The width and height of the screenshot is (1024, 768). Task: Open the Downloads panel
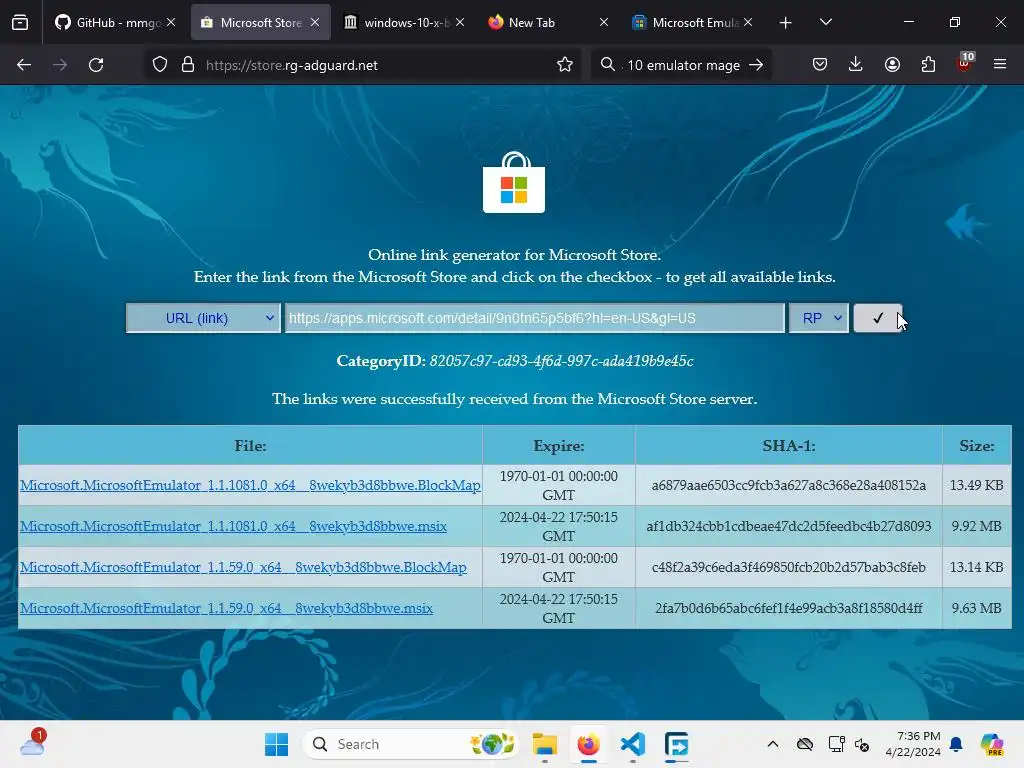click(856, 65)
